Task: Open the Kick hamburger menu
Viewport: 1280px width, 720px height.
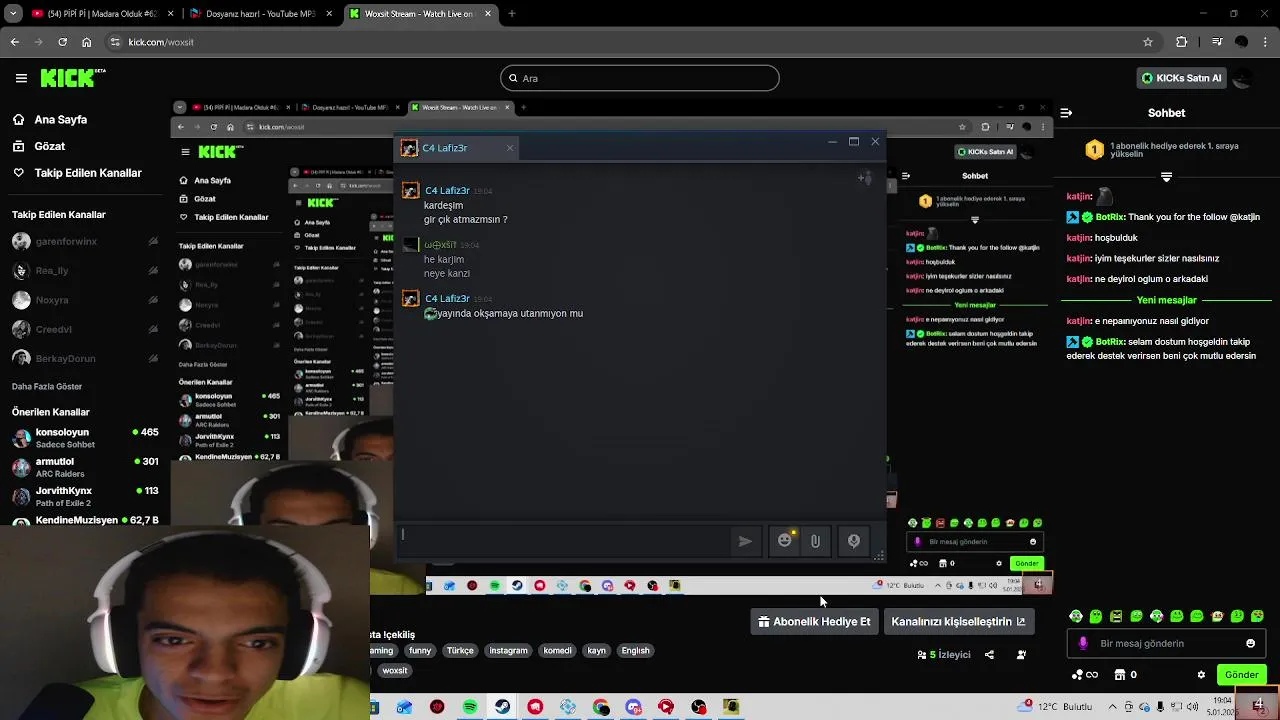Action: click(21, 78)
